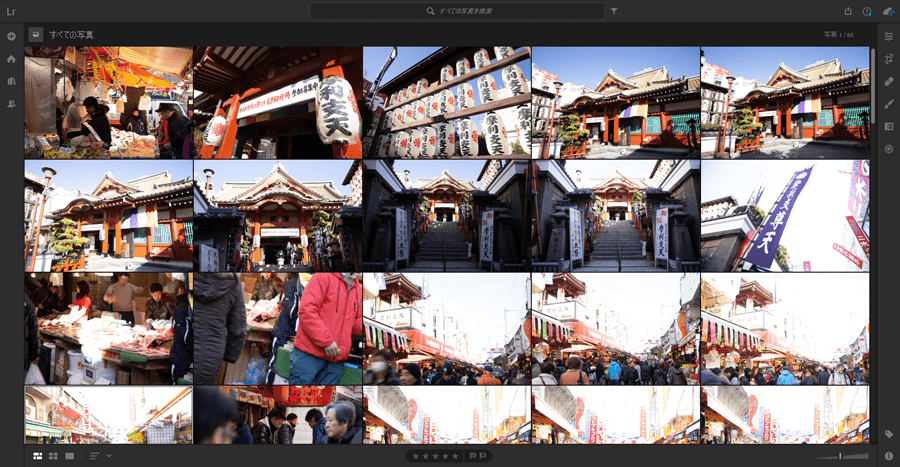
Task: Select the rack of white lanterns photo
Action: (447, 103)
